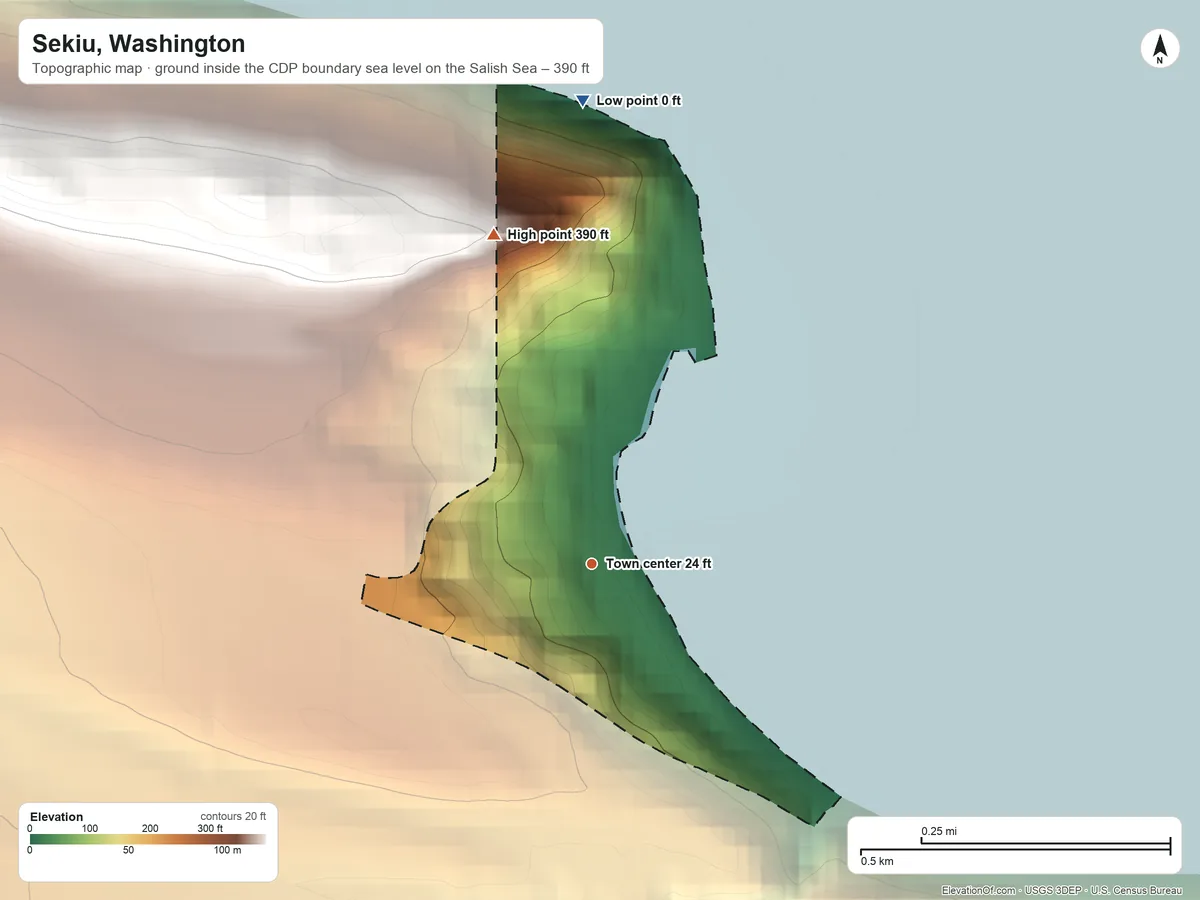The image size is (1200, 900).
Task: Click the topographic map subtitle text
Action: [311, 70]
